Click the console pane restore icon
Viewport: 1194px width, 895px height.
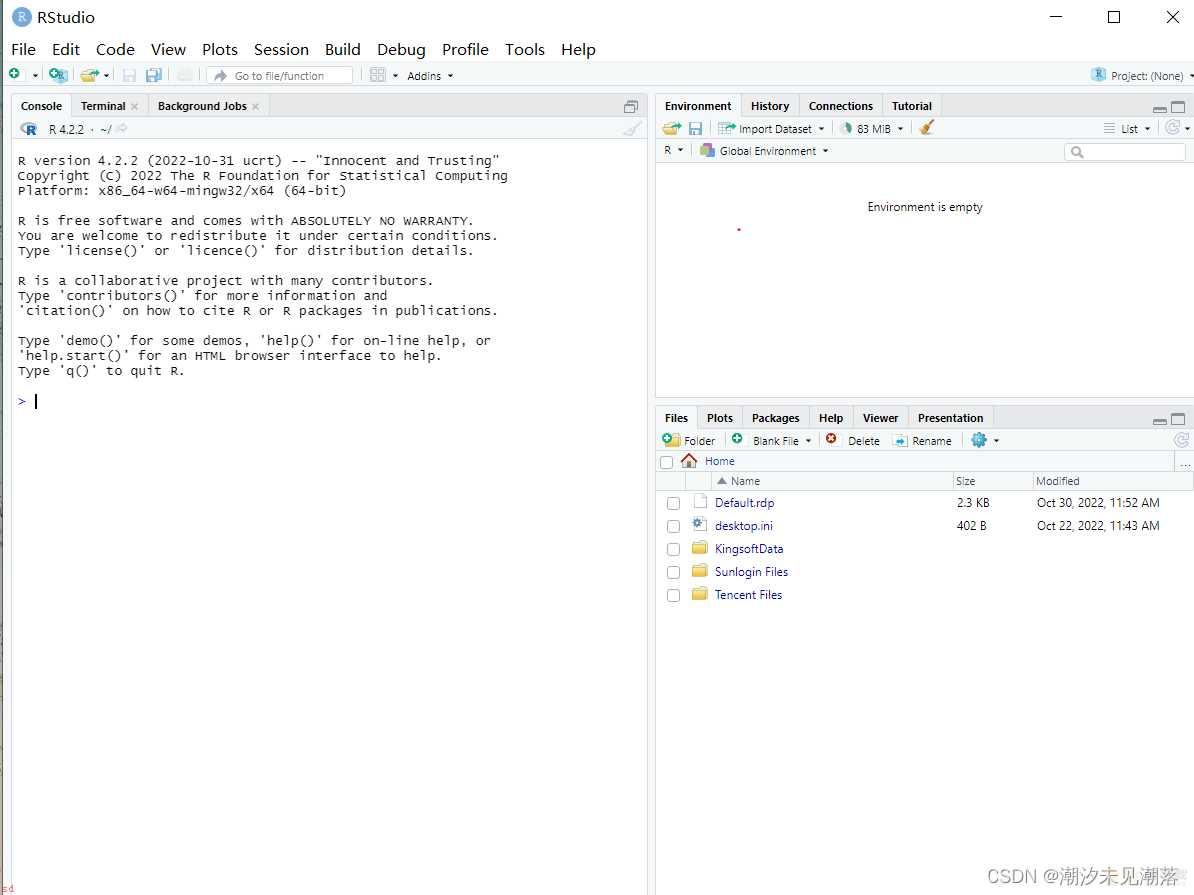(x=631, y=107)
